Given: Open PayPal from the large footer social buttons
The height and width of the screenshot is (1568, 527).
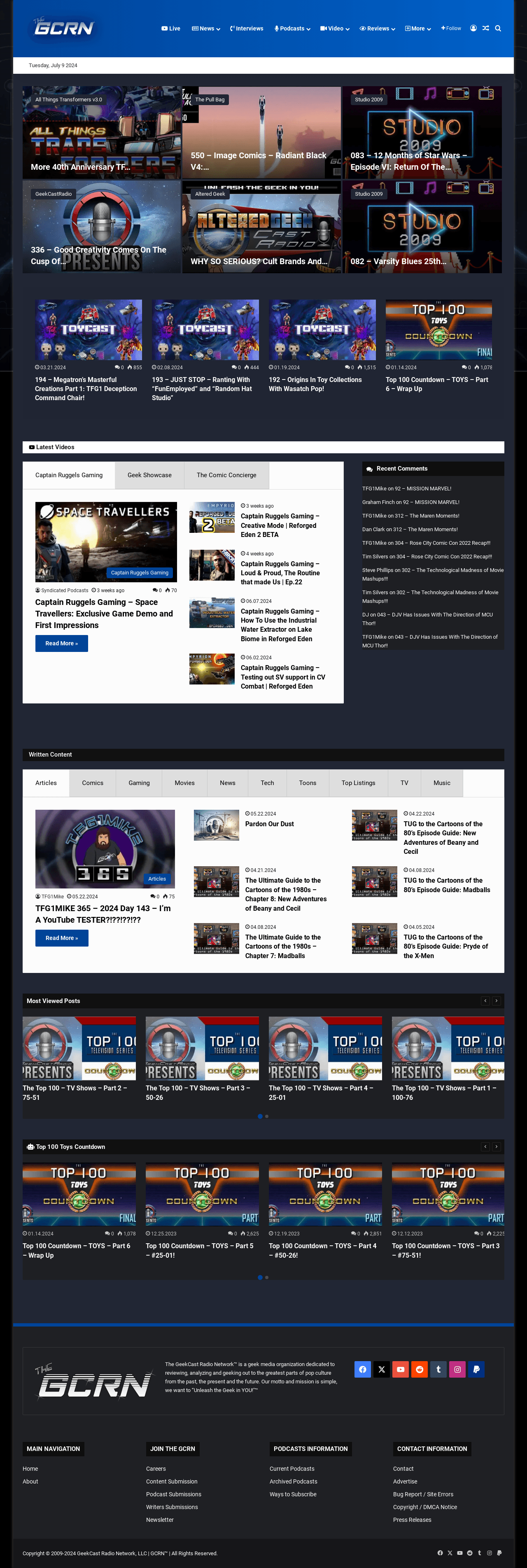Looking at the screenshot, I should pyautogui.click(x=476, y=1369).
